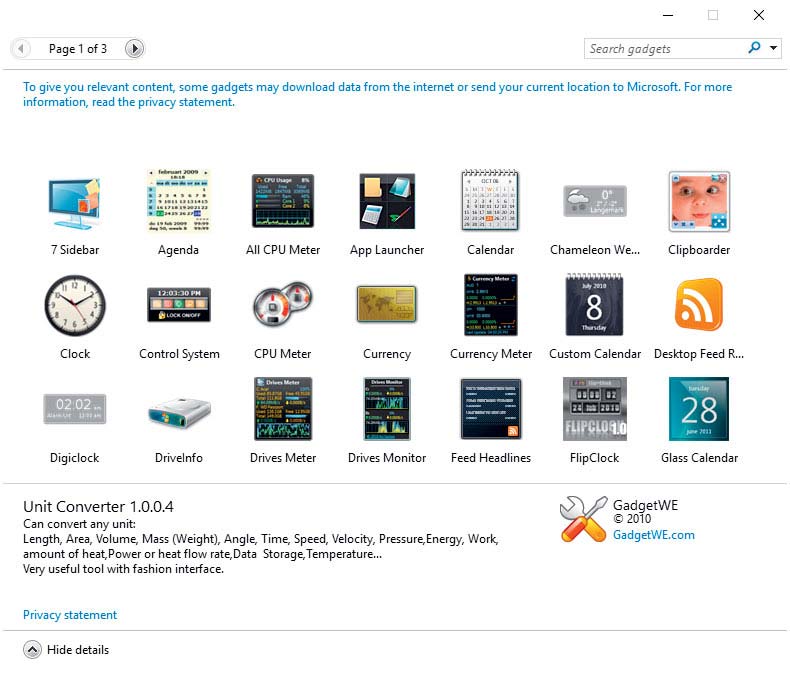Collapse details with Hide details arrow
This screenshot has height=674, width=790.
(32, 650)
